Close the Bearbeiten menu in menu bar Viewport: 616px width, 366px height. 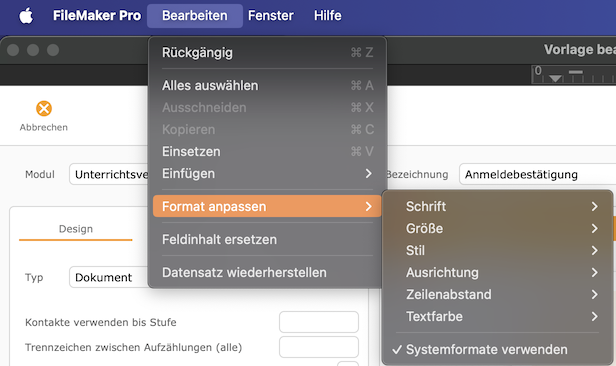click(x=194, y=16)
